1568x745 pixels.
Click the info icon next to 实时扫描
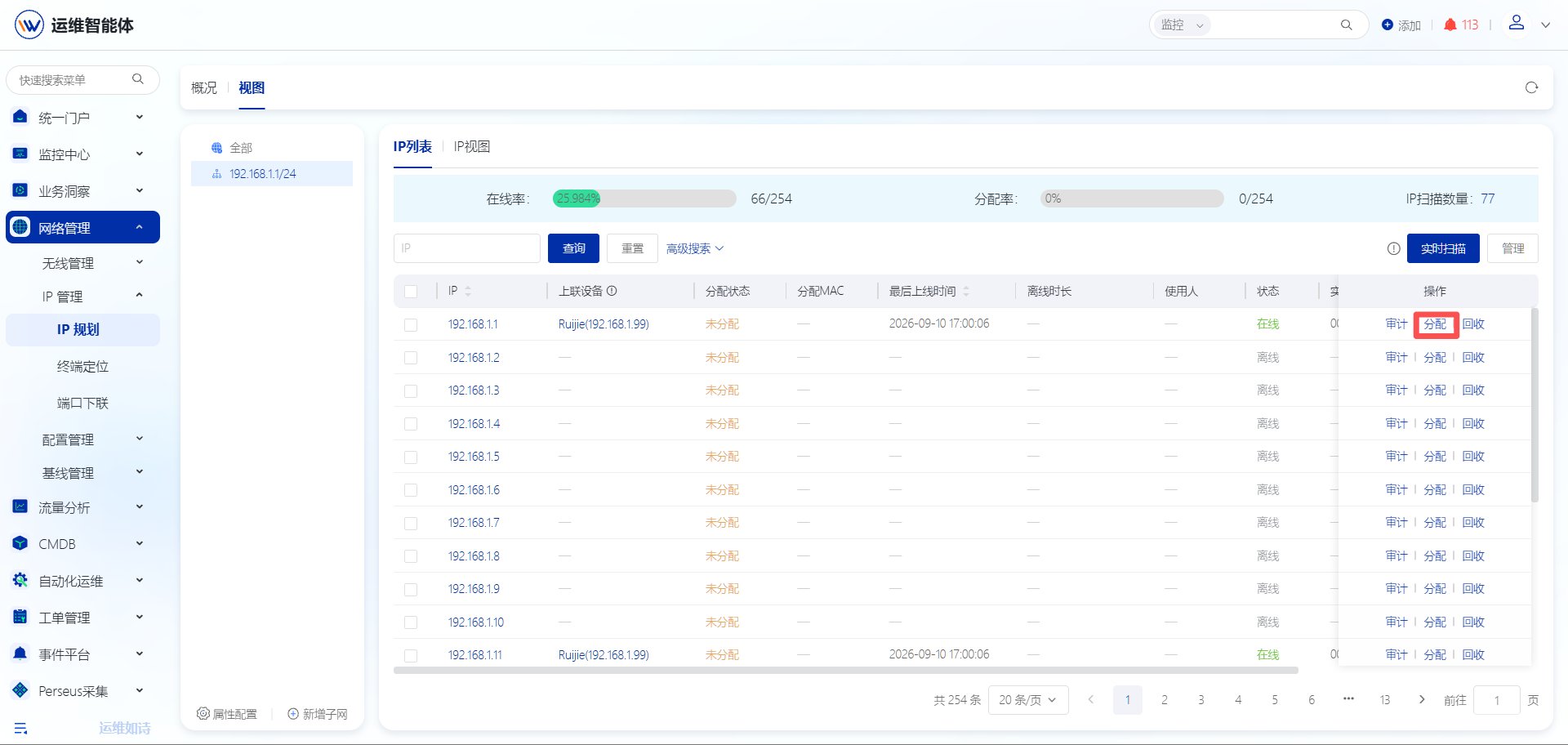pyautogui.click(x=1393, y=248)
